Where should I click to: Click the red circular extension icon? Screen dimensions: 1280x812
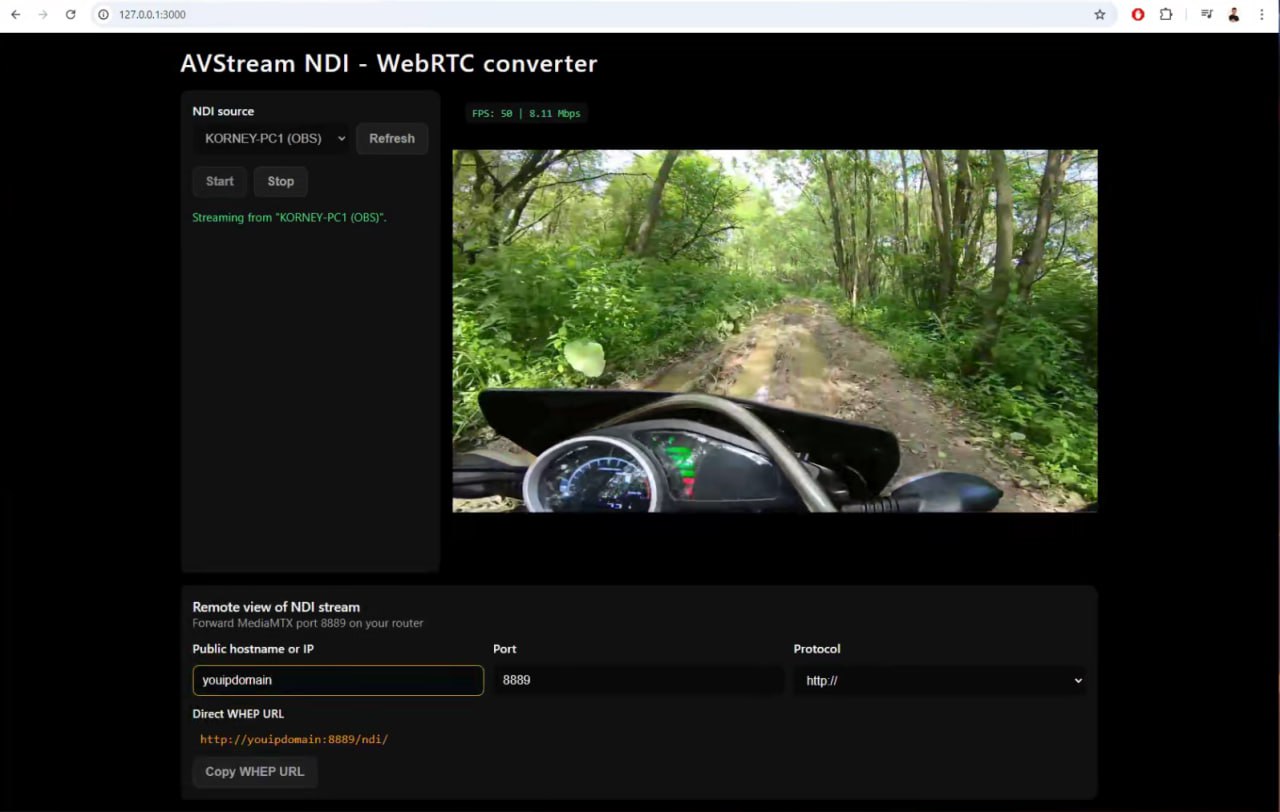[x=1138, y=15]
